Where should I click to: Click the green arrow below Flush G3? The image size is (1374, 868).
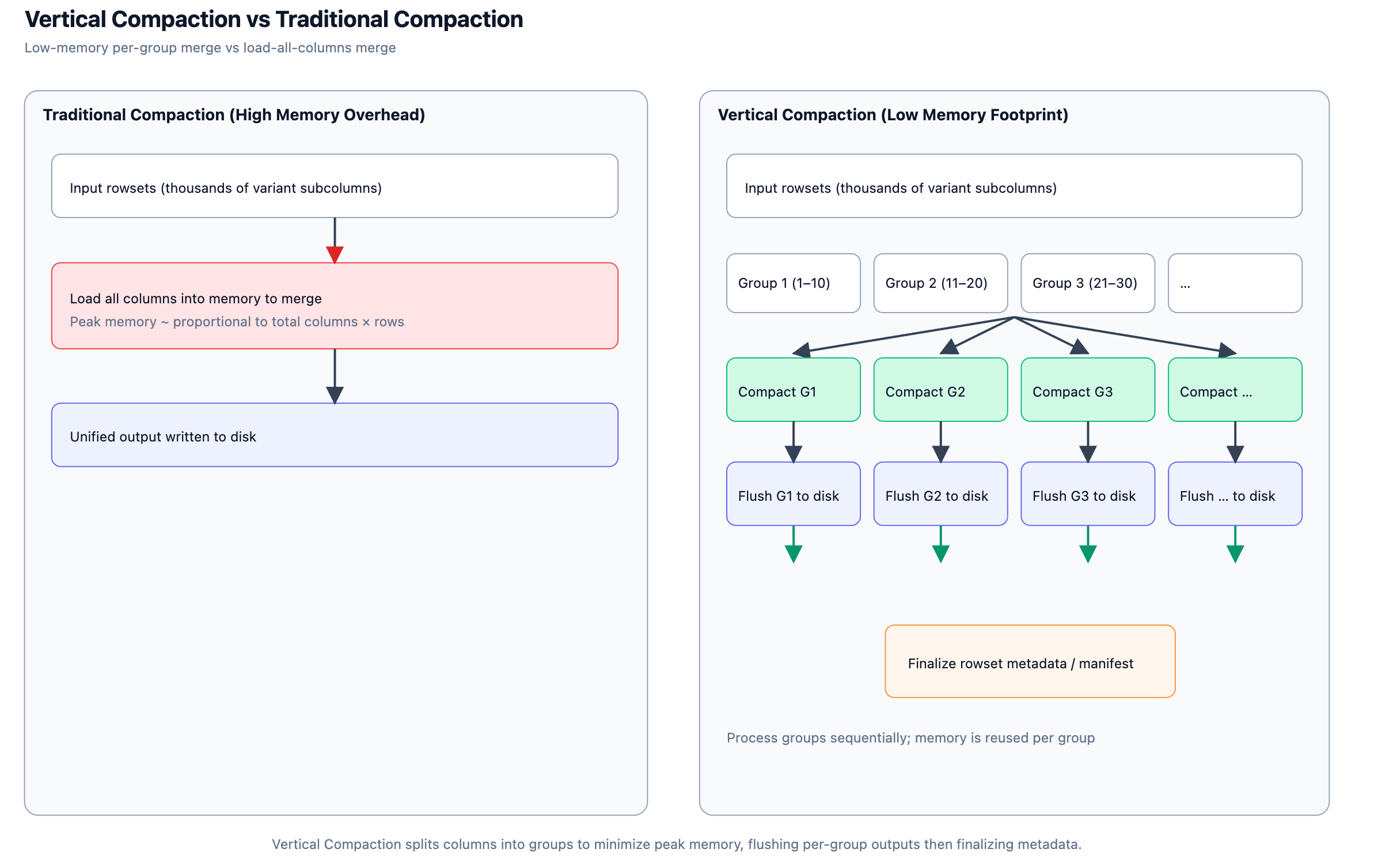click(1087, 553)
